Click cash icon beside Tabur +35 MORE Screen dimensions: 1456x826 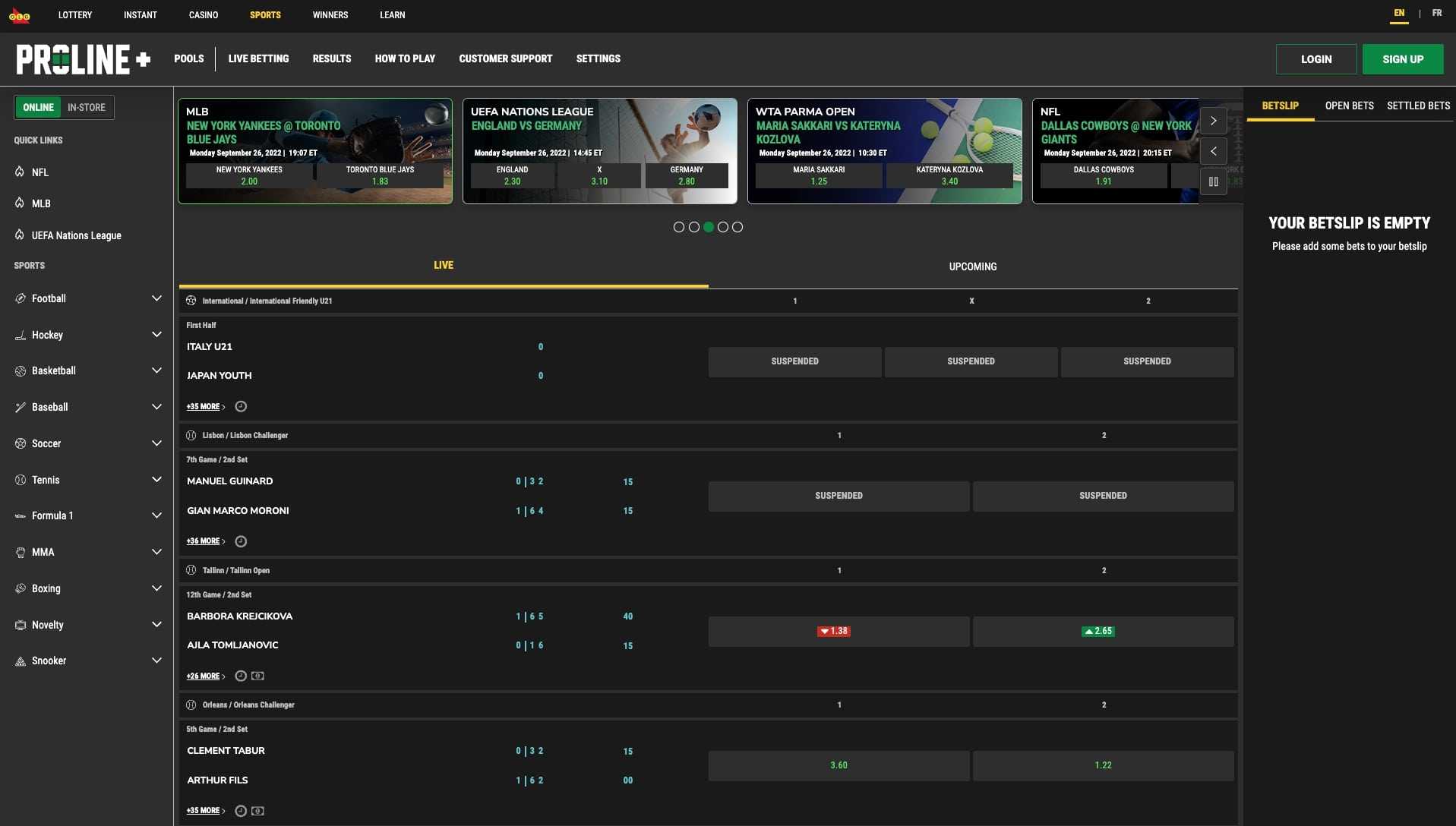[258, 811]
